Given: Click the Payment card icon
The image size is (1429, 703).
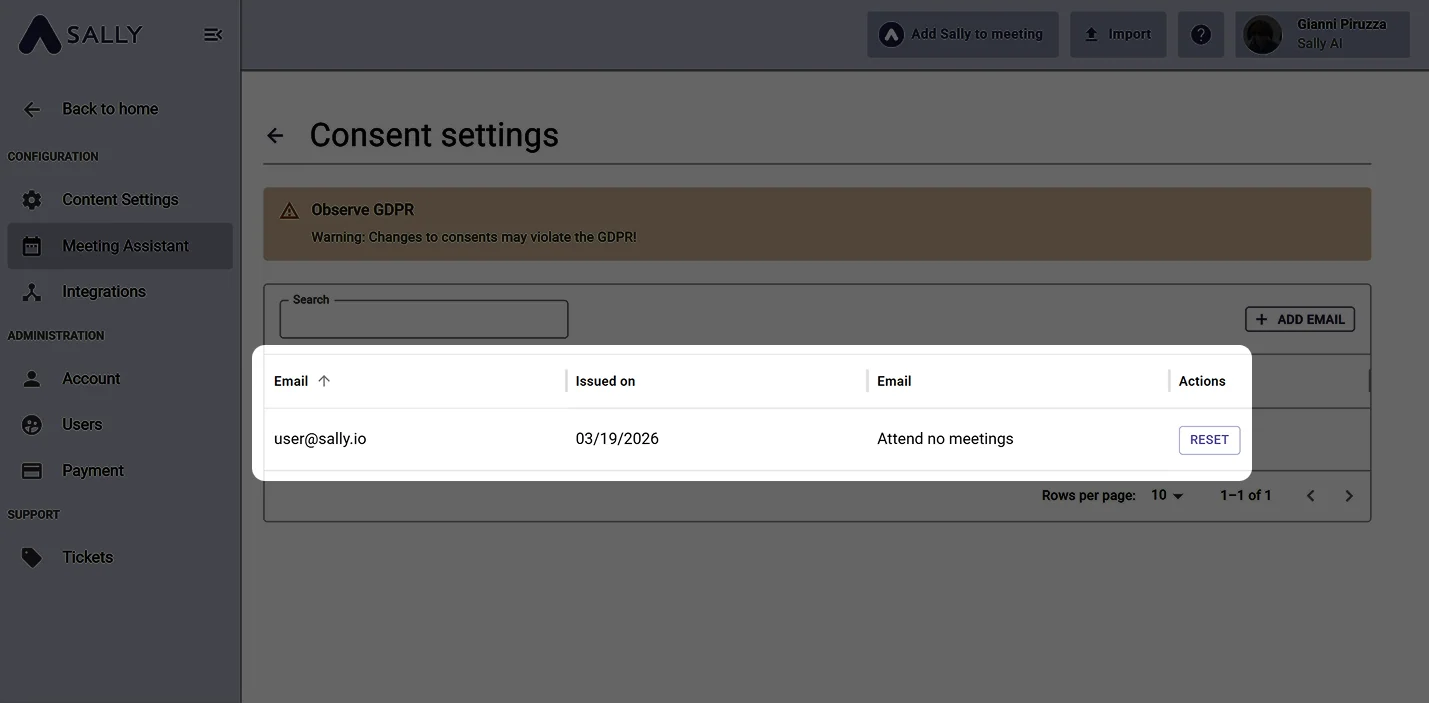Looking at the screenshot, I should (32, 471).
